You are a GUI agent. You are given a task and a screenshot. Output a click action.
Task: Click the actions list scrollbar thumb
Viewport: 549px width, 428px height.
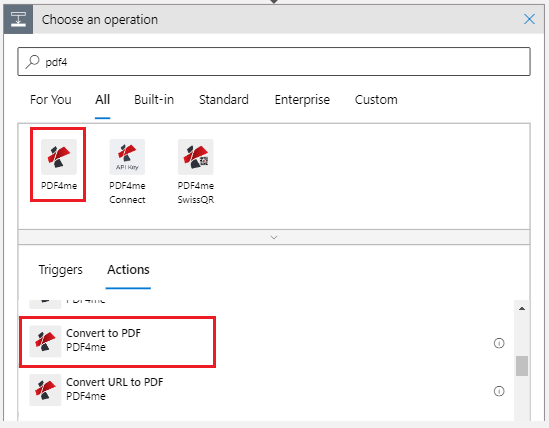pos(522,366)
